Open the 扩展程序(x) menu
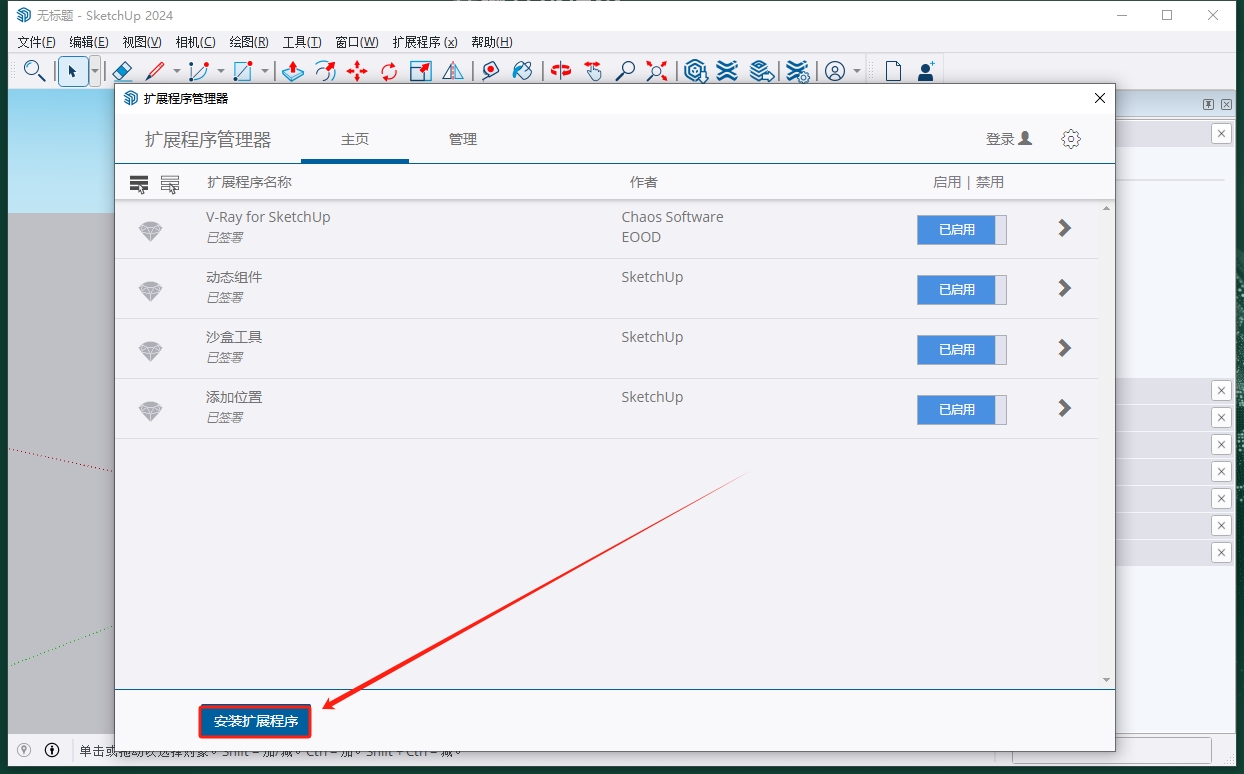 pyautogui.click(x=425, y=42)
